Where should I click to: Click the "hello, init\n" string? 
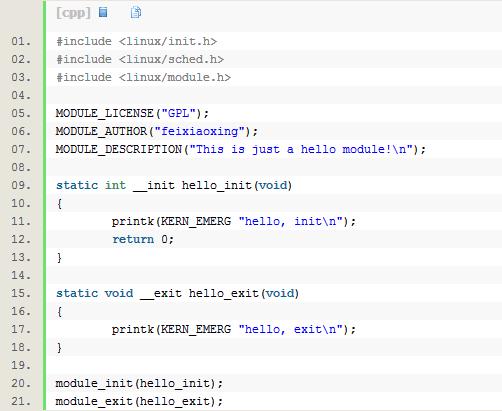click(x=291, y=221)
